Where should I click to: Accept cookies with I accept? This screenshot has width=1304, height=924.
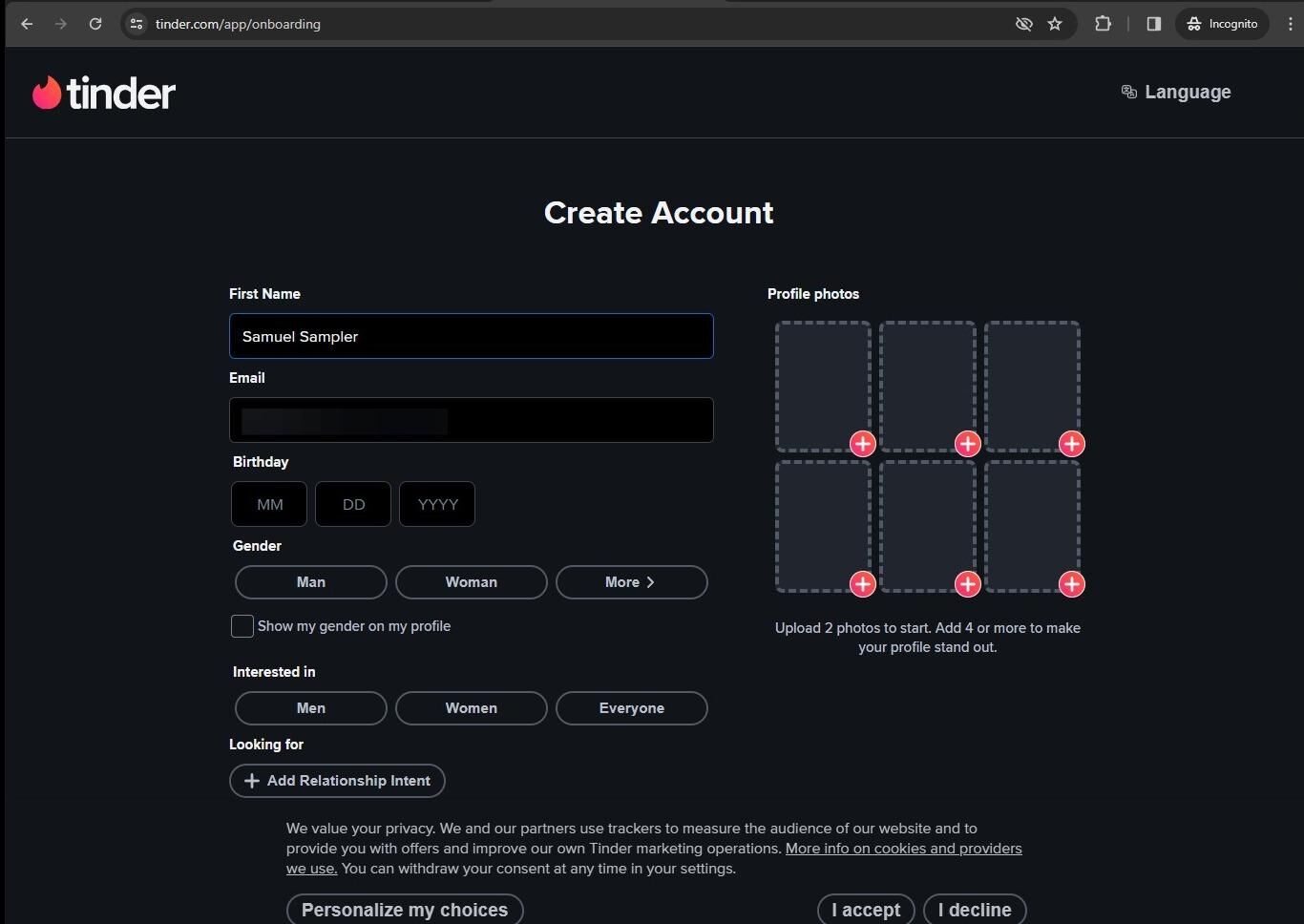866,910
